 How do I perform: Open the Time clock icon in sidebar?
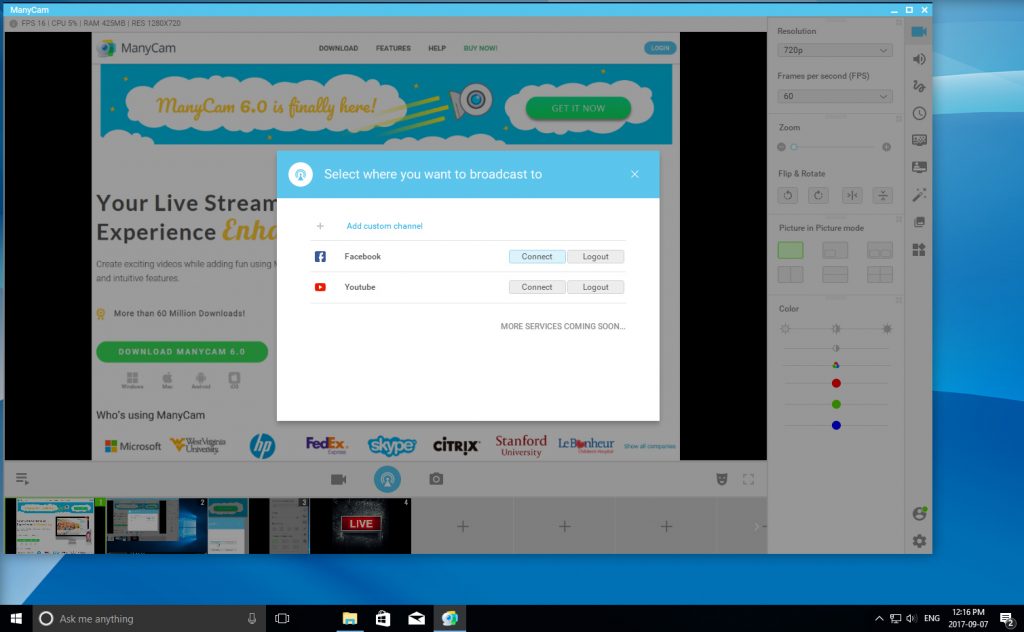919,114
